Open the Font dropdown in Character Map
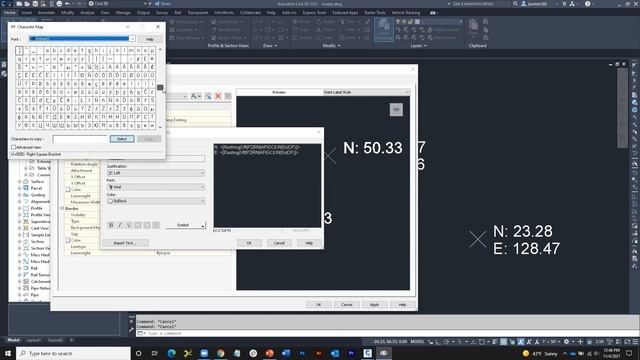Image resolution: width=640 pixels, height=360 pixels. (132, 39)
